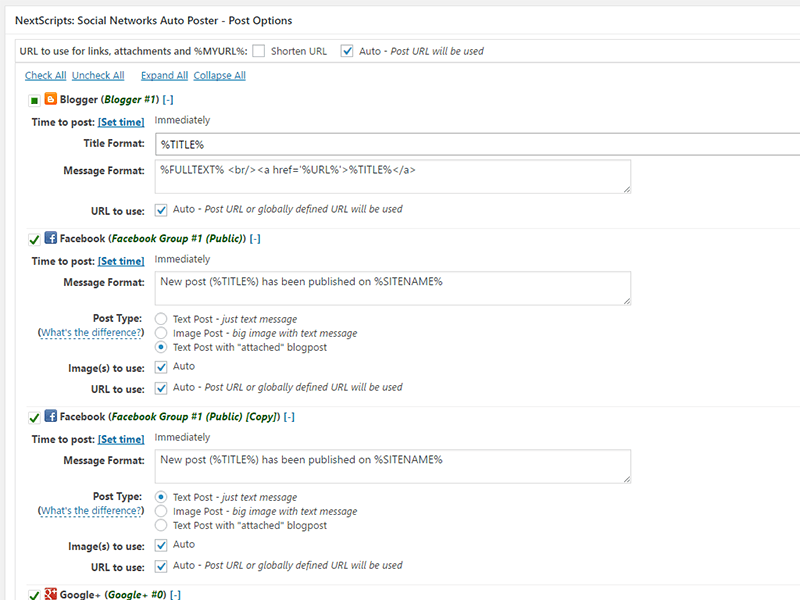This screenshot has height=600, width=800.
Task: Click the Blogger Message Format text area
Action: click(392, 176)
